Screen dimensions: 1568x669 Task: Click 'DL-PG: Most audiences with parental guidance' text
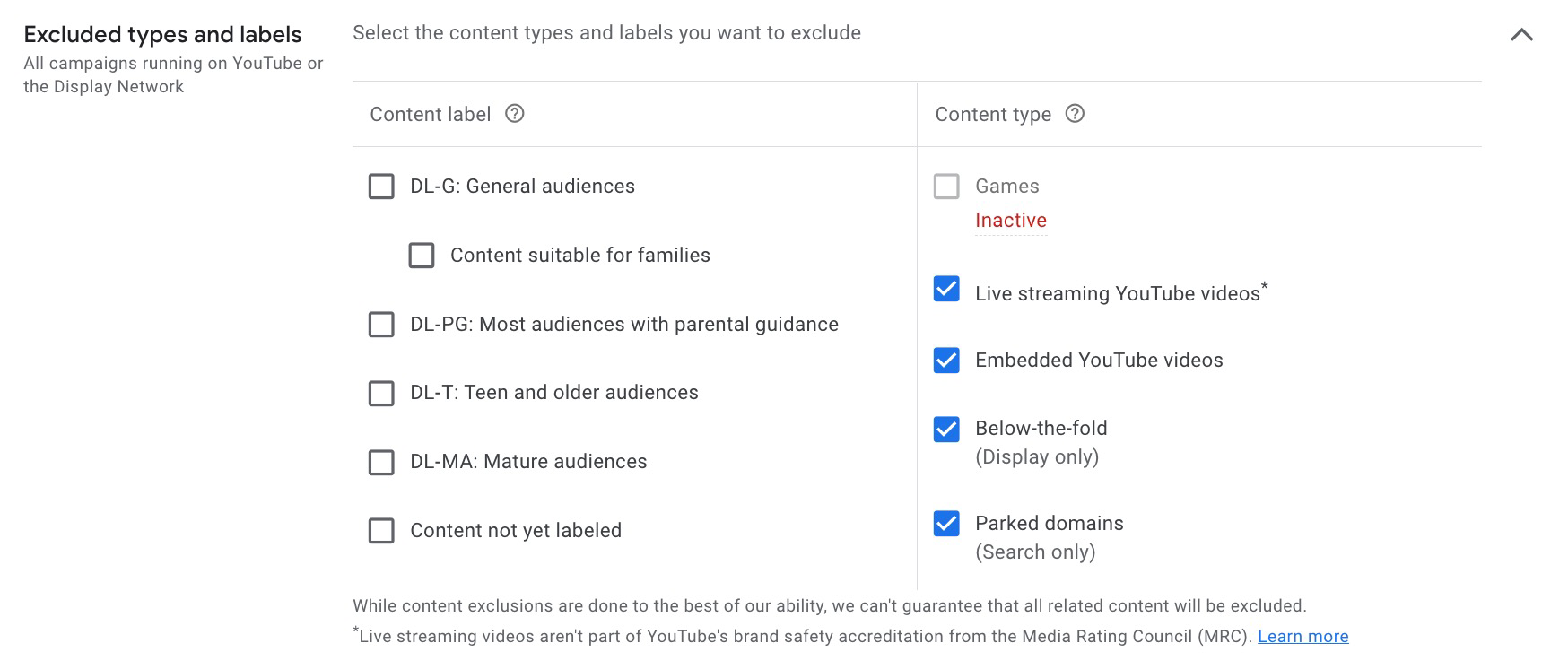pyautogui.click(x=624, y=325)
